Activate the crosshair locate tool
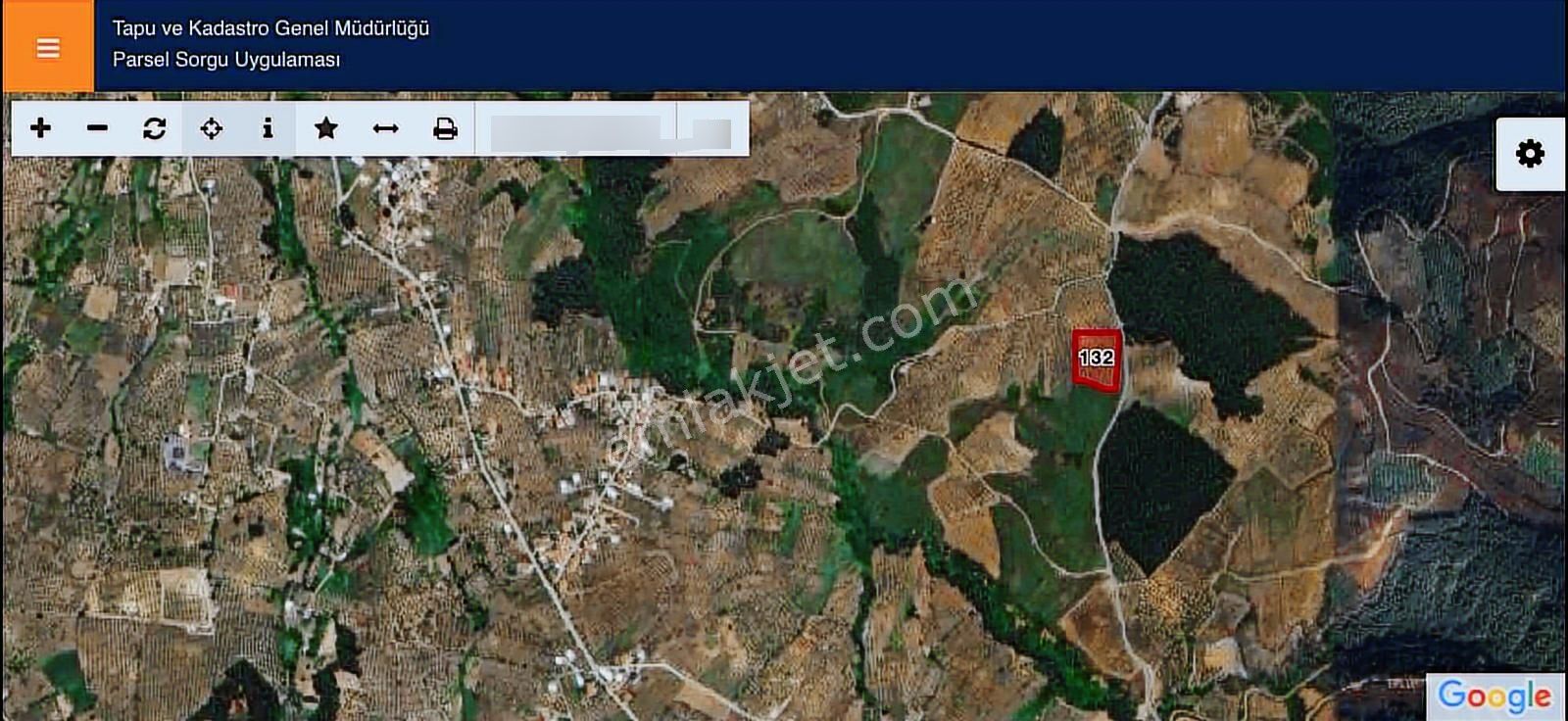 click(x=211, y=128)
